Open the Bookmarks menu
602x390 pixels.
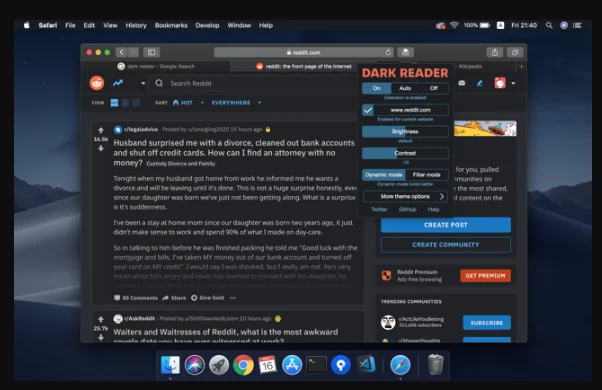171,25
